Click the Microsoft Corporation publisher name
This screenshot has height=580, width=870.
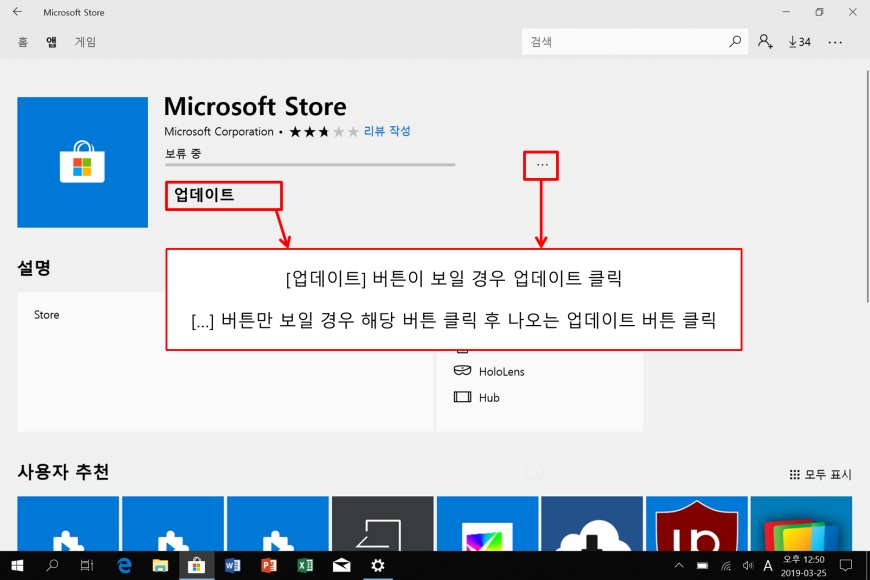(x=219, y=132)
